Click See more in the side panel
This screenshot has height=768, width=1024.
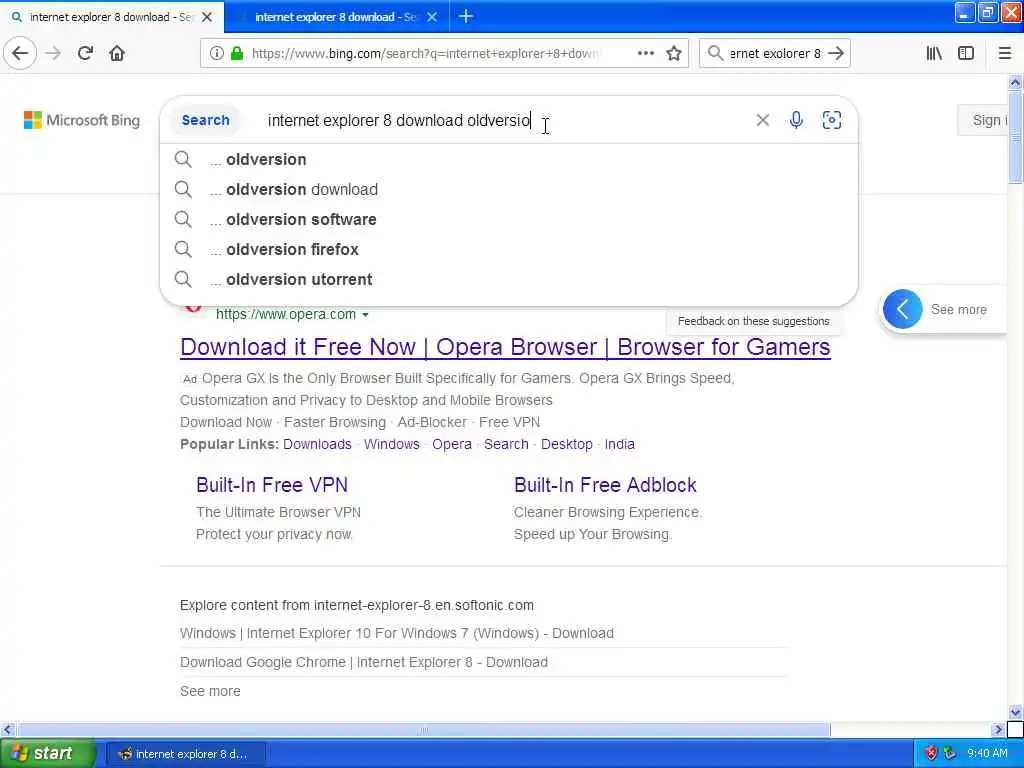point(958,310)
